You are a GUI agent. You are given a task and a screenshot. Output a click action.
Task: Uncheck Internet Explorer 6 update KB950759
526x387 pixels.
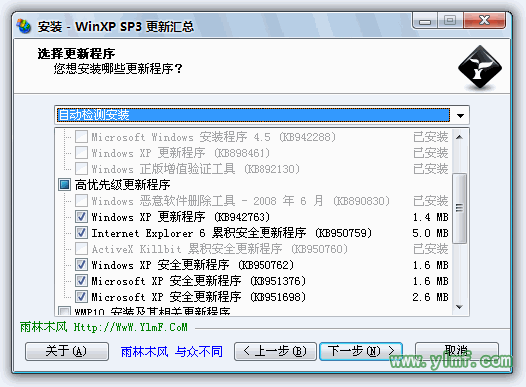81,233
